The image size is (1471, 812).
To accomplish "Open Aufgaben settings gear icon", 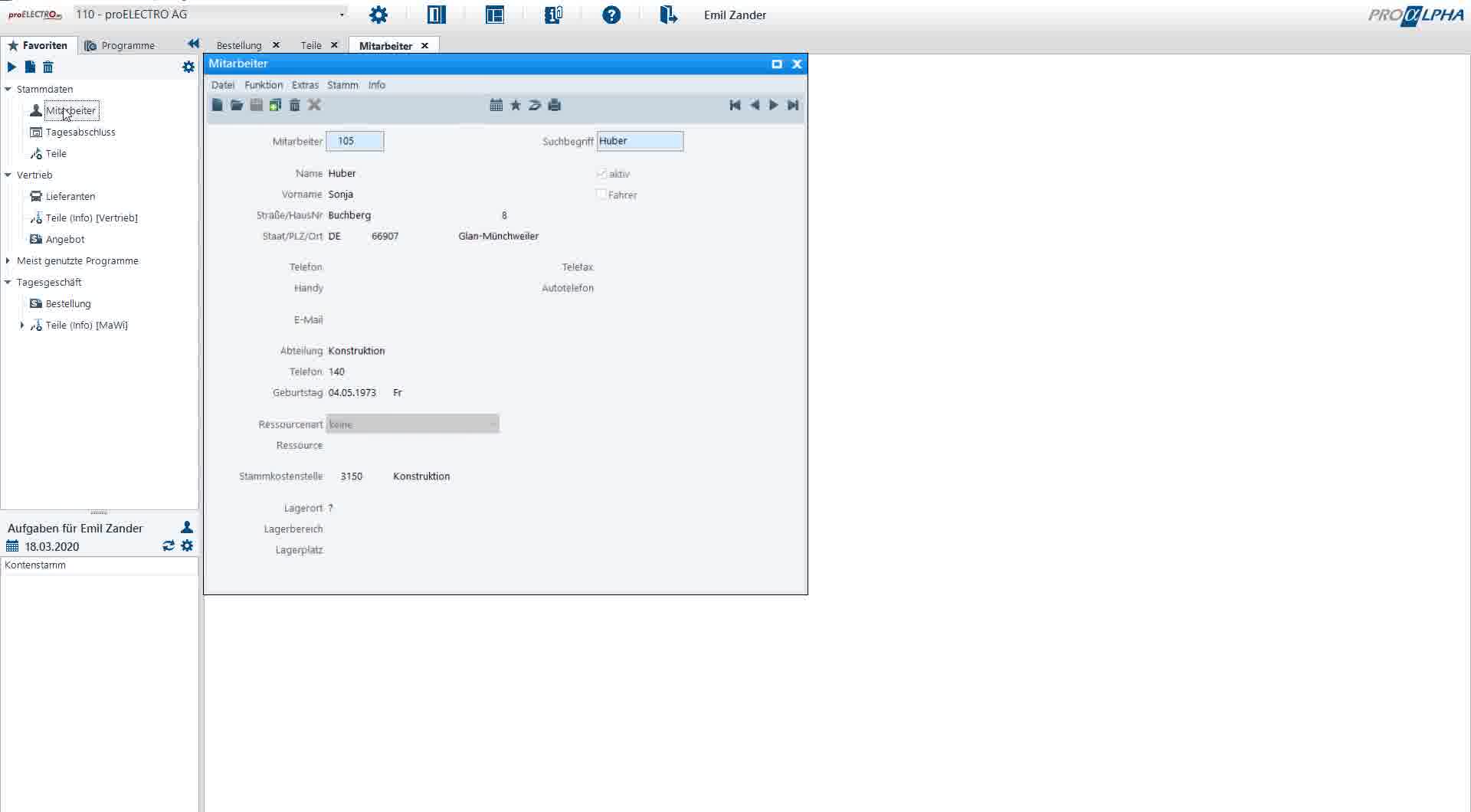I will (187, 545).
